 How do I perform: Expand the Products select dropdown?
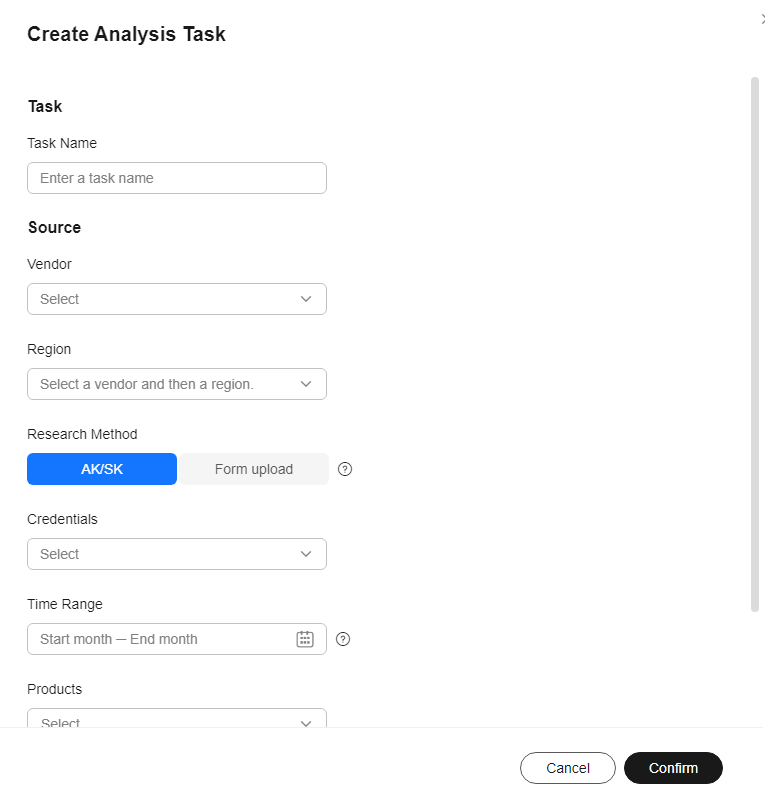[177, 718]
